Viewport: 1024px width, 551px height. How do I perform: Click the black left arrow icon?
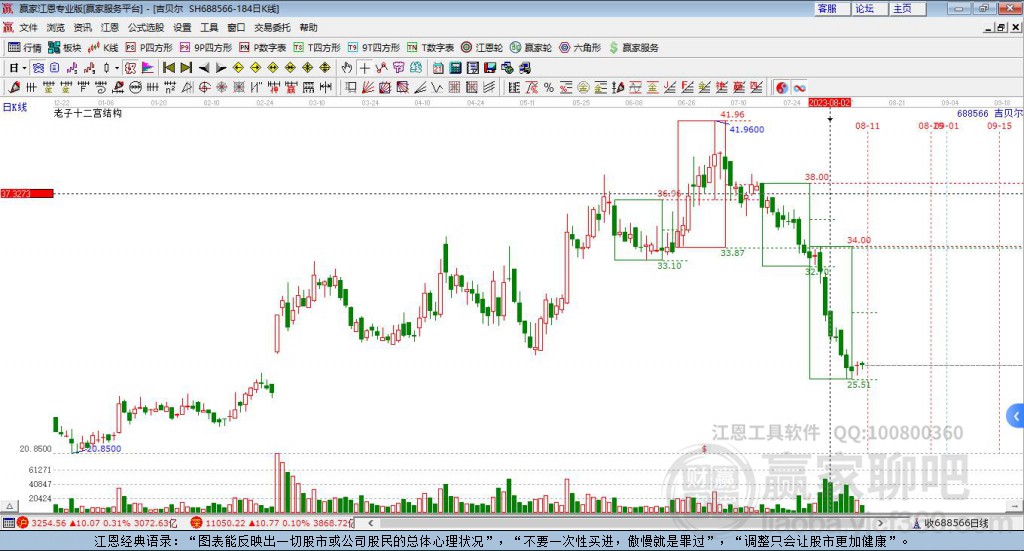click(x=204, y=68)
